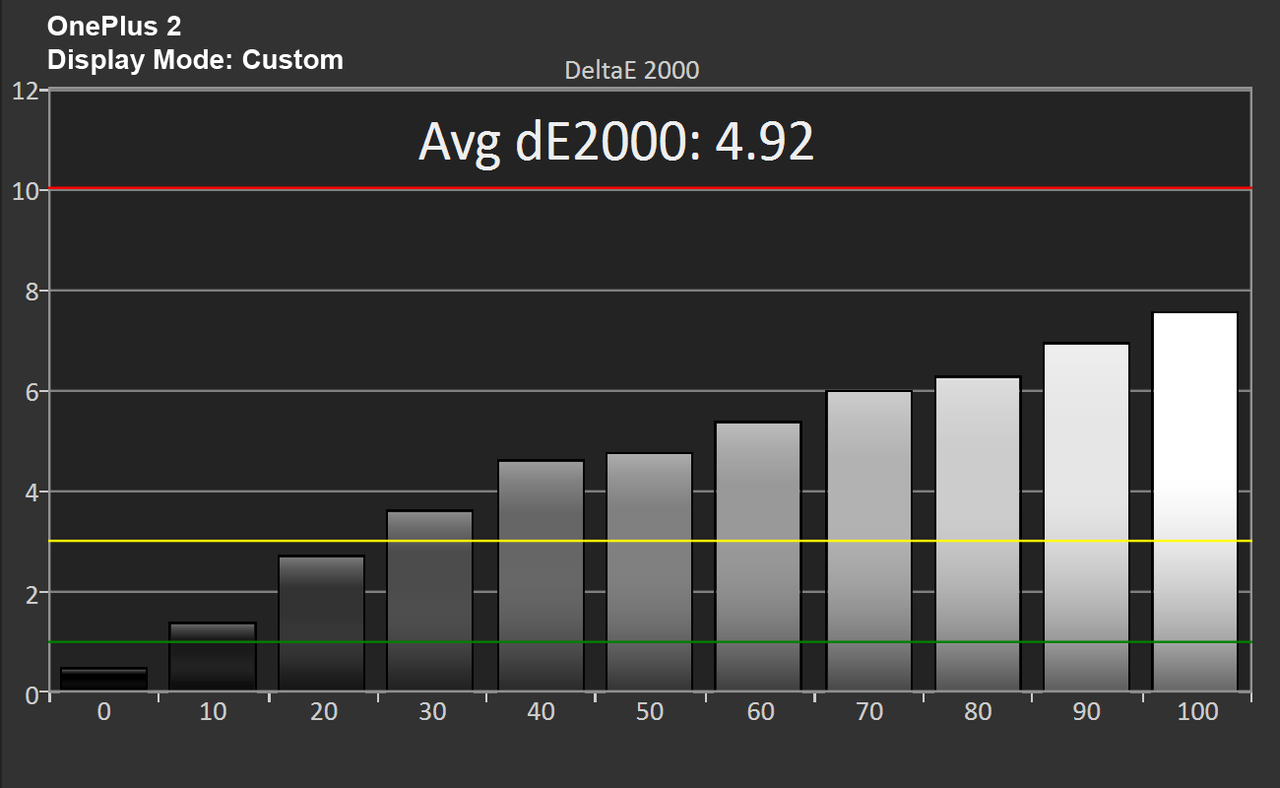
Task: Click the yellow threshold line at 3
Action: click(x=650, y=541)
